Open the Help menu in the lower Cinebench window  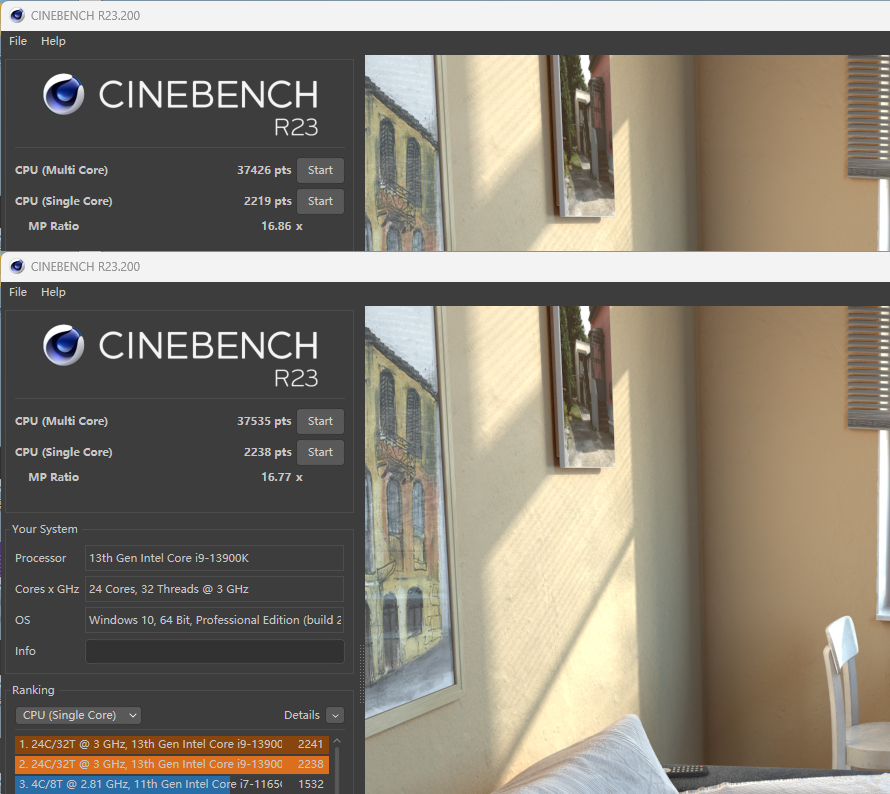point(53,292)
